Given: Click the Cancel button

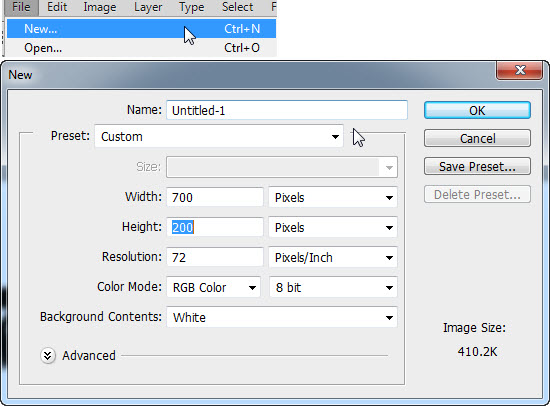Looking at the screenshot, I should (x=477, y=138).
